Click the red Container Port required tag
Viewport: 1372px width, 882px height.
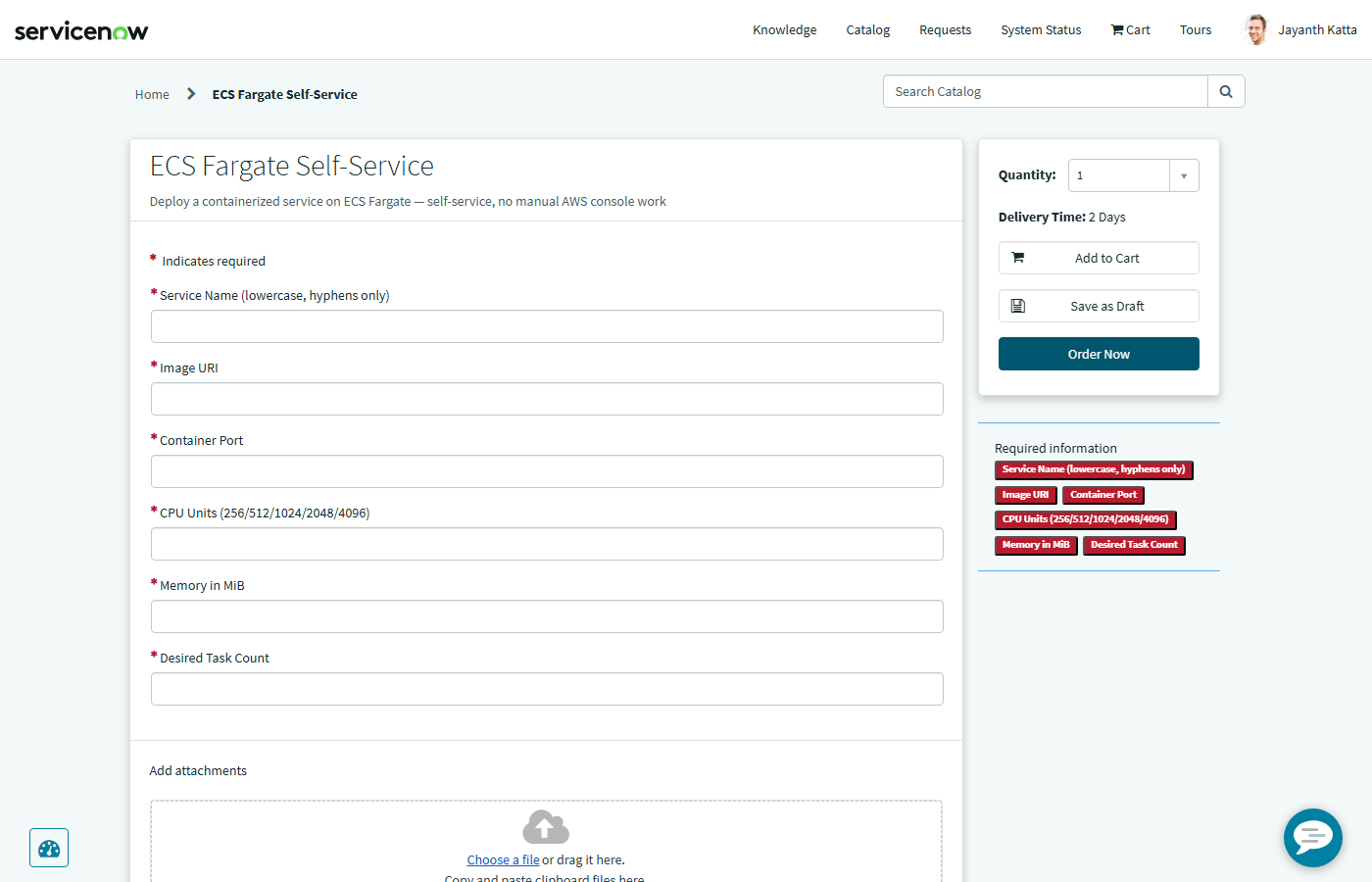1103,495
